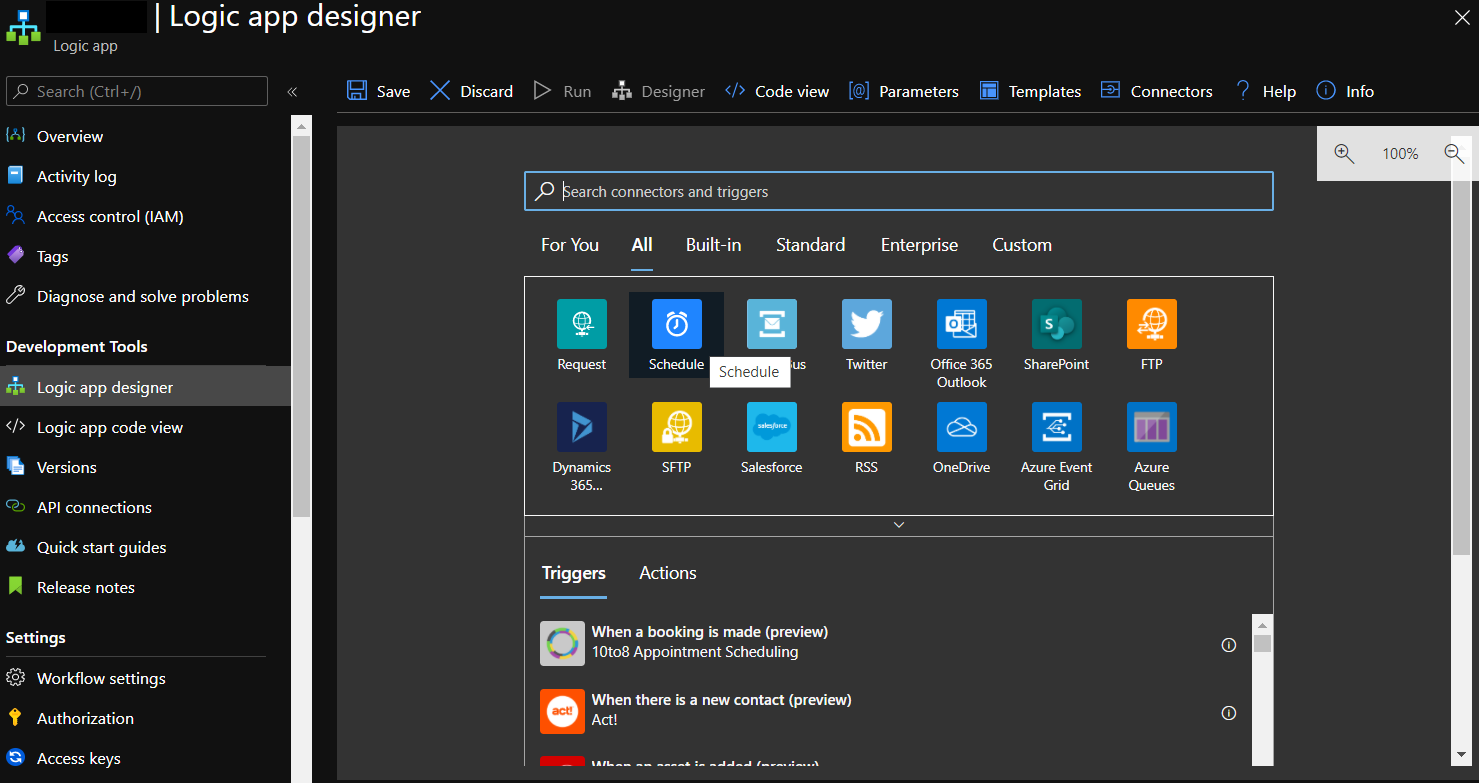Screen dimensions: 1479x783
Task: Switch to Code view in toolbar
Action: pyautogui.click(x=777, y=91)
